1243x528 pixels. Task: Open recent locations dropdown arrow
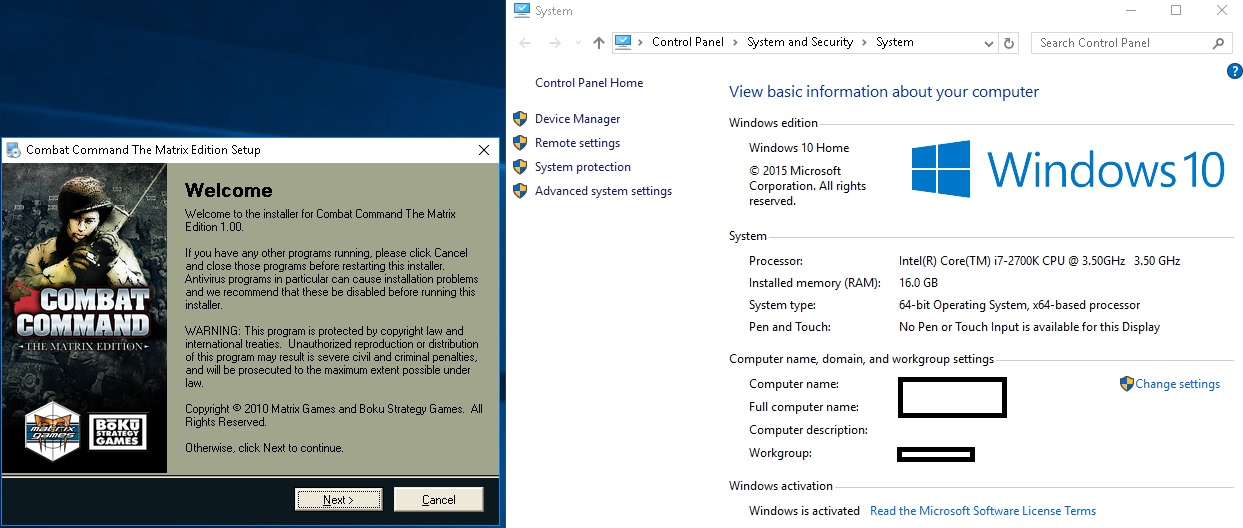579,43
